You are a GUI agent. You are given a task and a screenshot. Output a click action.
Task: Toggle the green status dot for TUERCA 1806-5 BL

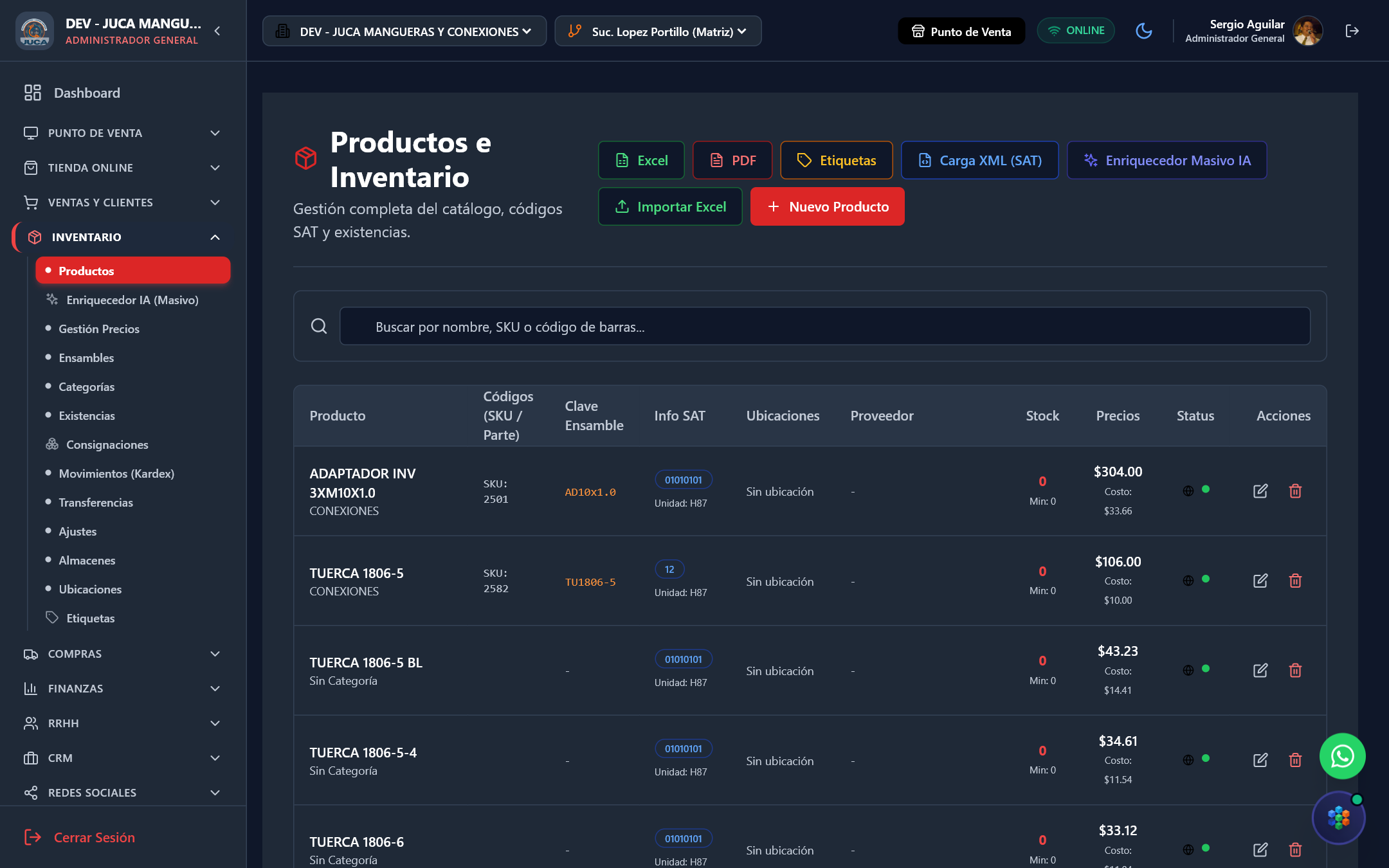coord(1206,669)
